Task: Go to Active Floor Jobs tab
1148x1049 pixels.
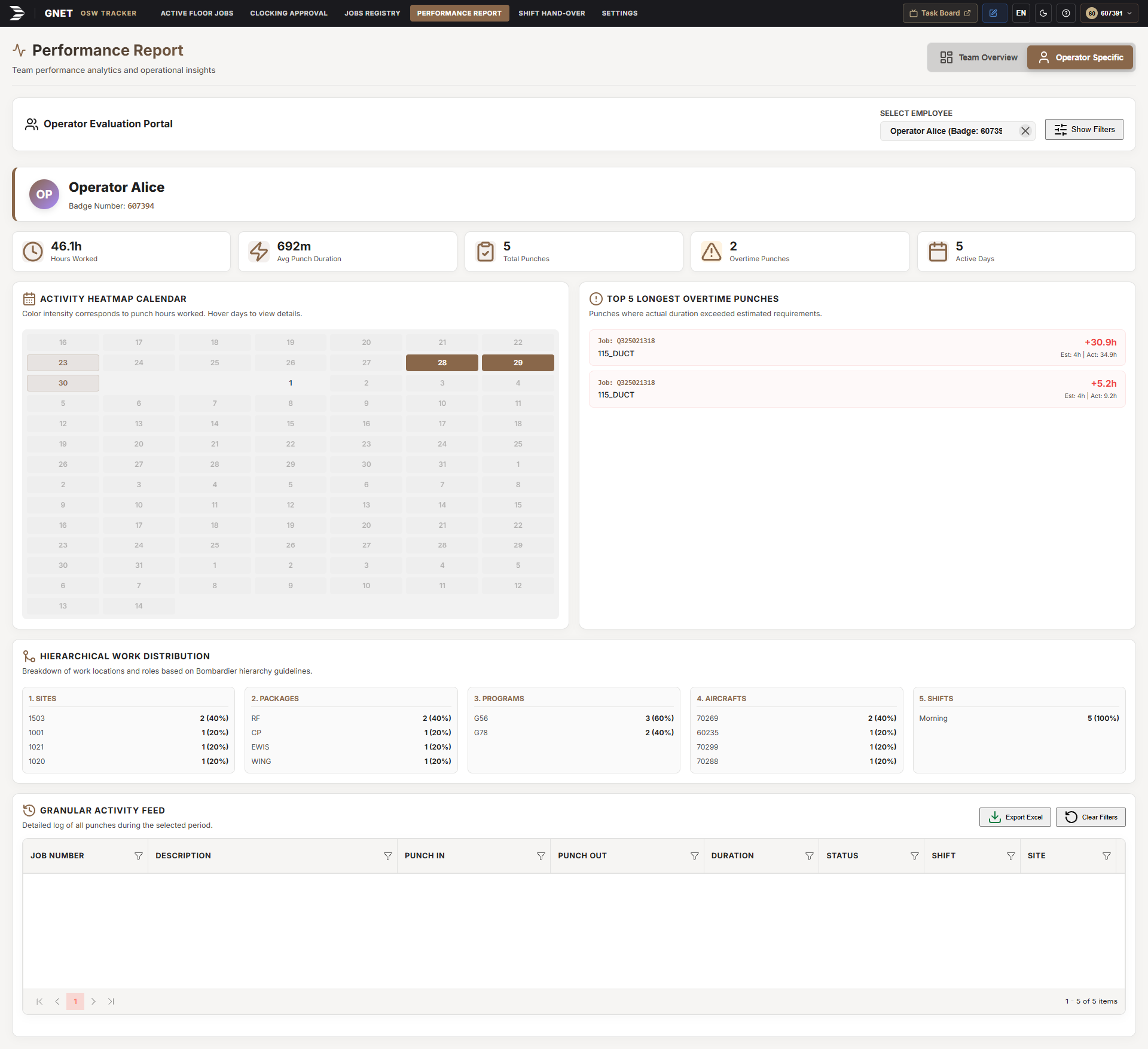Action: tap(197, 13)
